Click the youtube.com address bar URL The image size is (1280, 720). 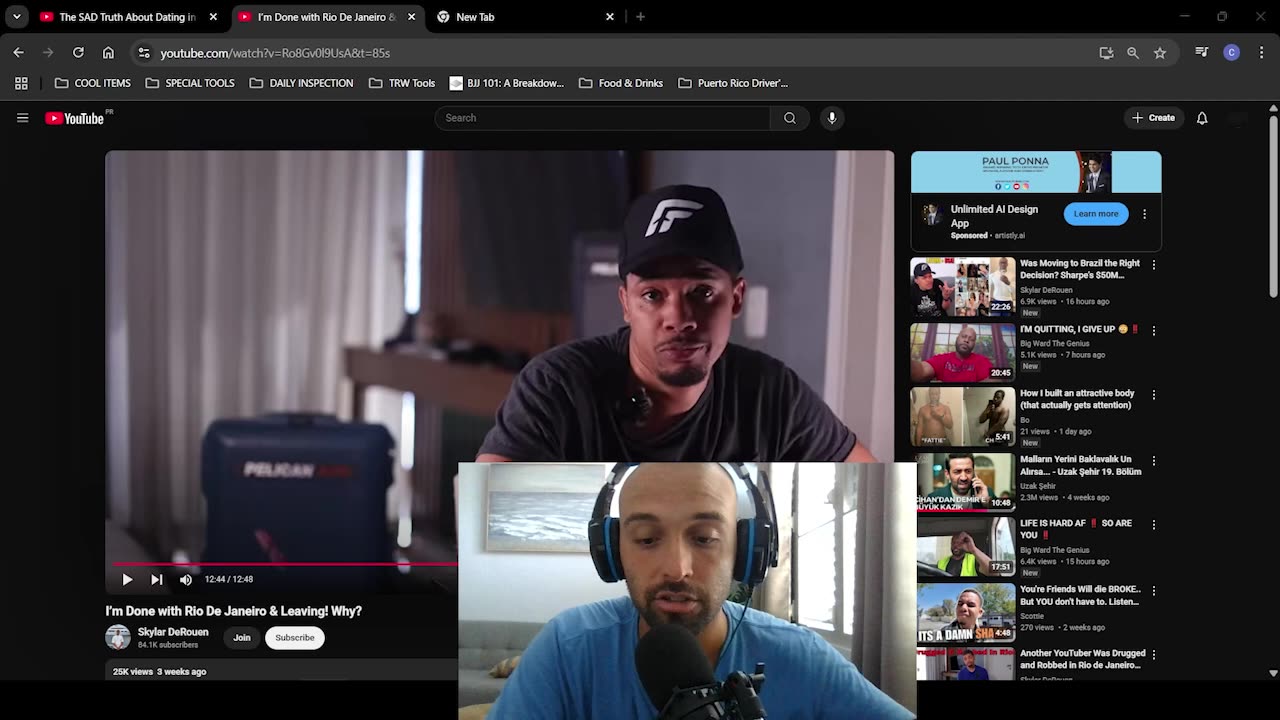click(275, 53)
